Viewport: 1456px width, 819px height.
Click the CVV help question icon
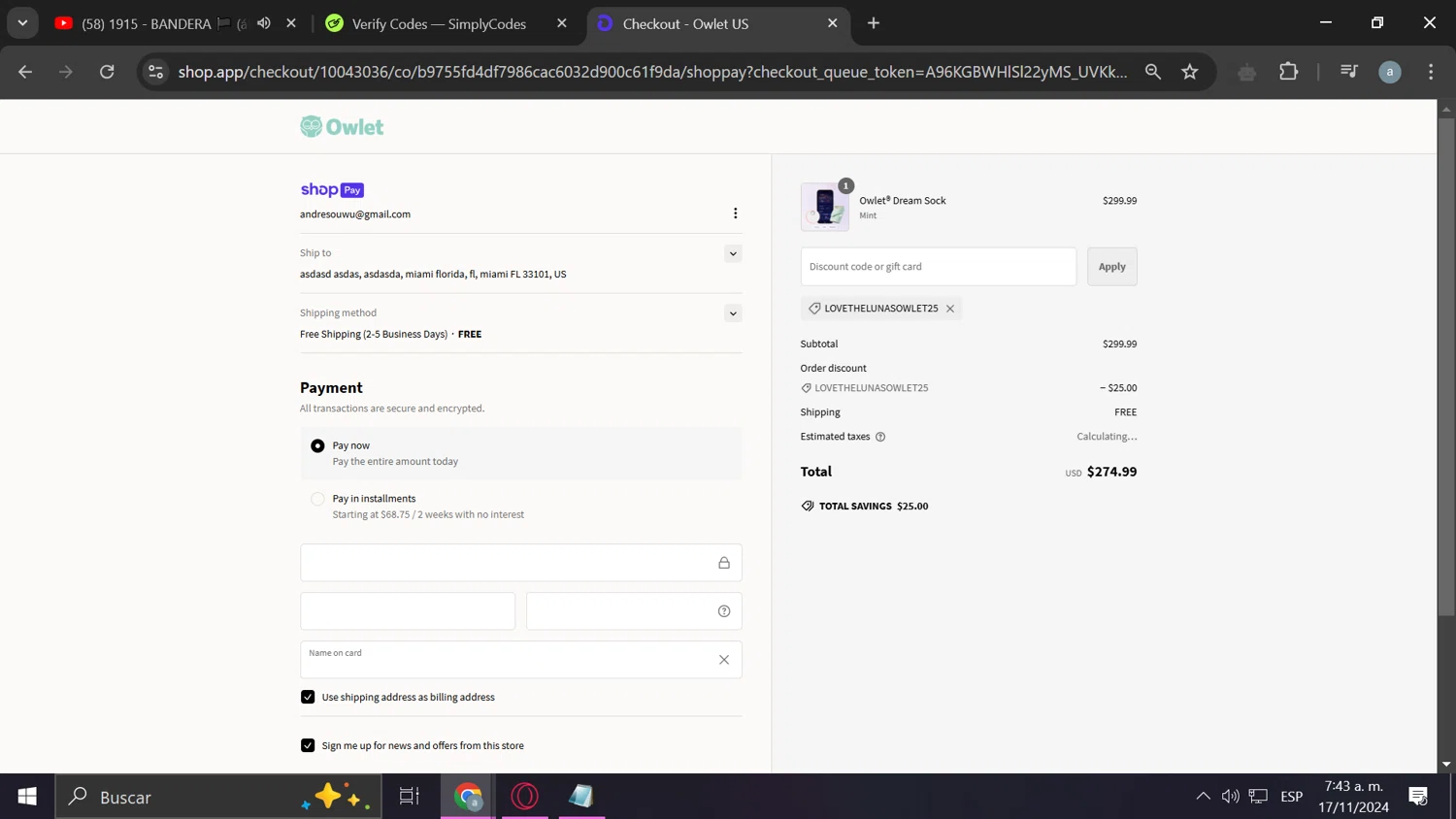[724, 611]
